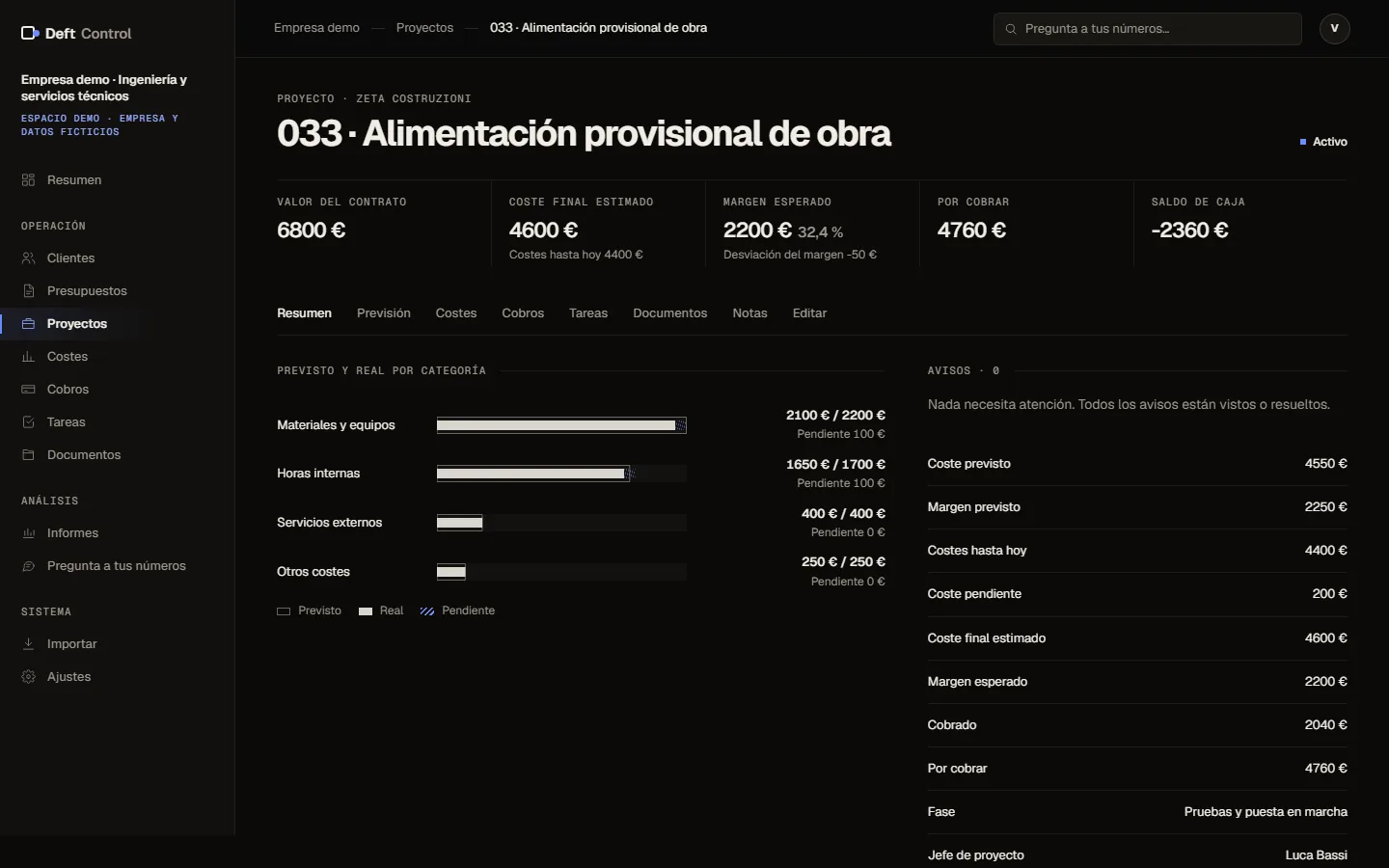Click the Informes chart icon
This screenshot has height=868, width=1389.
(28, 533)
